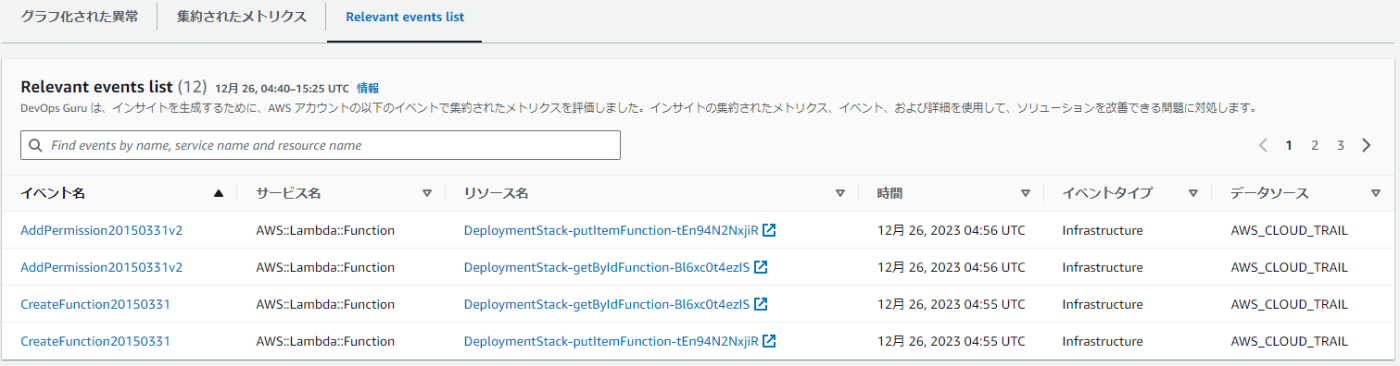Image resolution: width=1400 pixels, height=366 pixels.
Task: Sort ascending by イベント名 arrow
Action: tap(219, 194)
